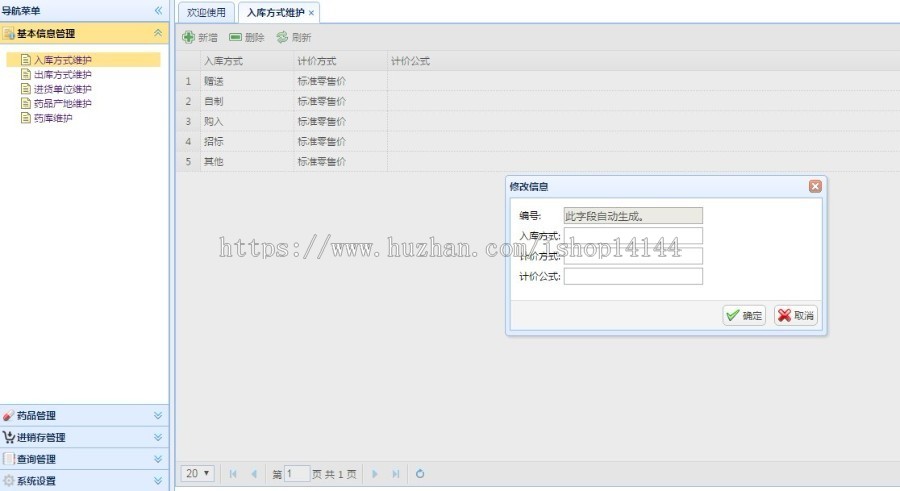The image size is (900, 491).
Task: Select the row 自制
Action: [x=538, y=101]
